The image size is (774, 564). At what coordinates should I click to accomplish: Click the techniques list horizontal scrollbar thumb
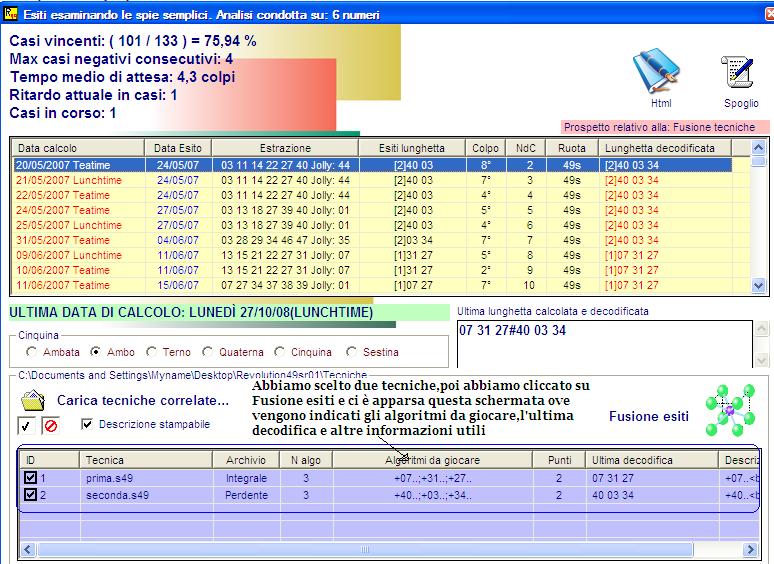(365, 549)
